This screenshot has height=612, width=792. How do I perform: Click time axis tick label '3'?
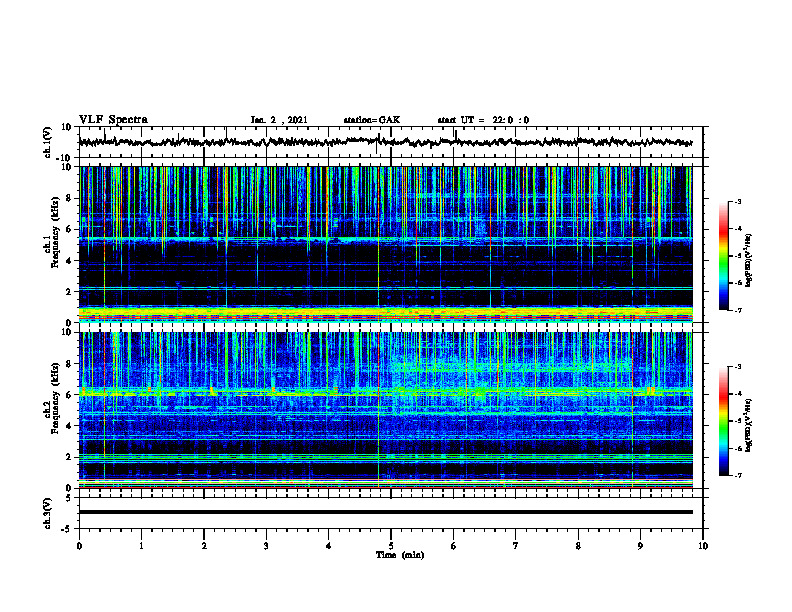point(266,546)
